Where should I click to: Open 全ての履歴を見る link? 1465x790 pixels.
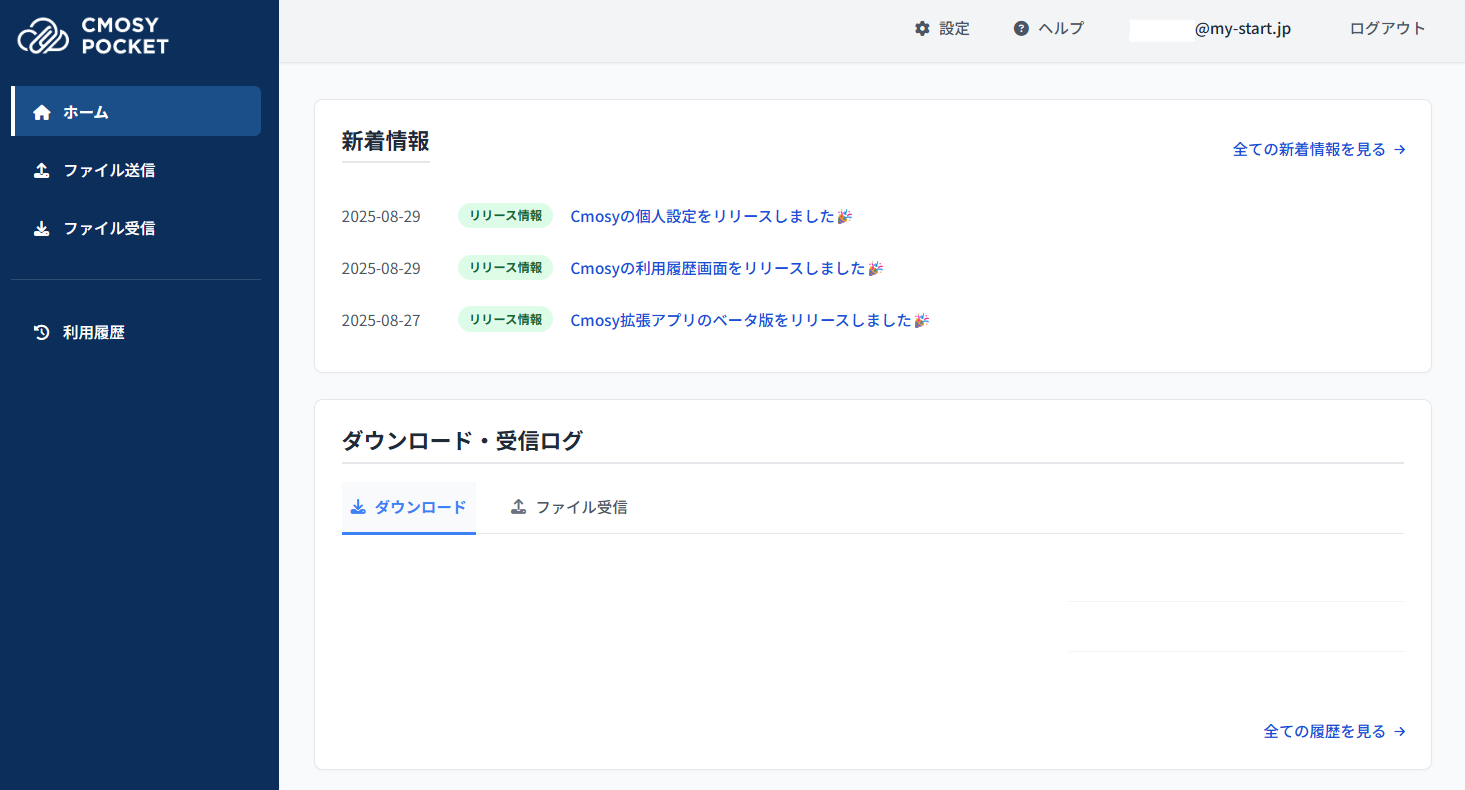[x=1334, y=731]
